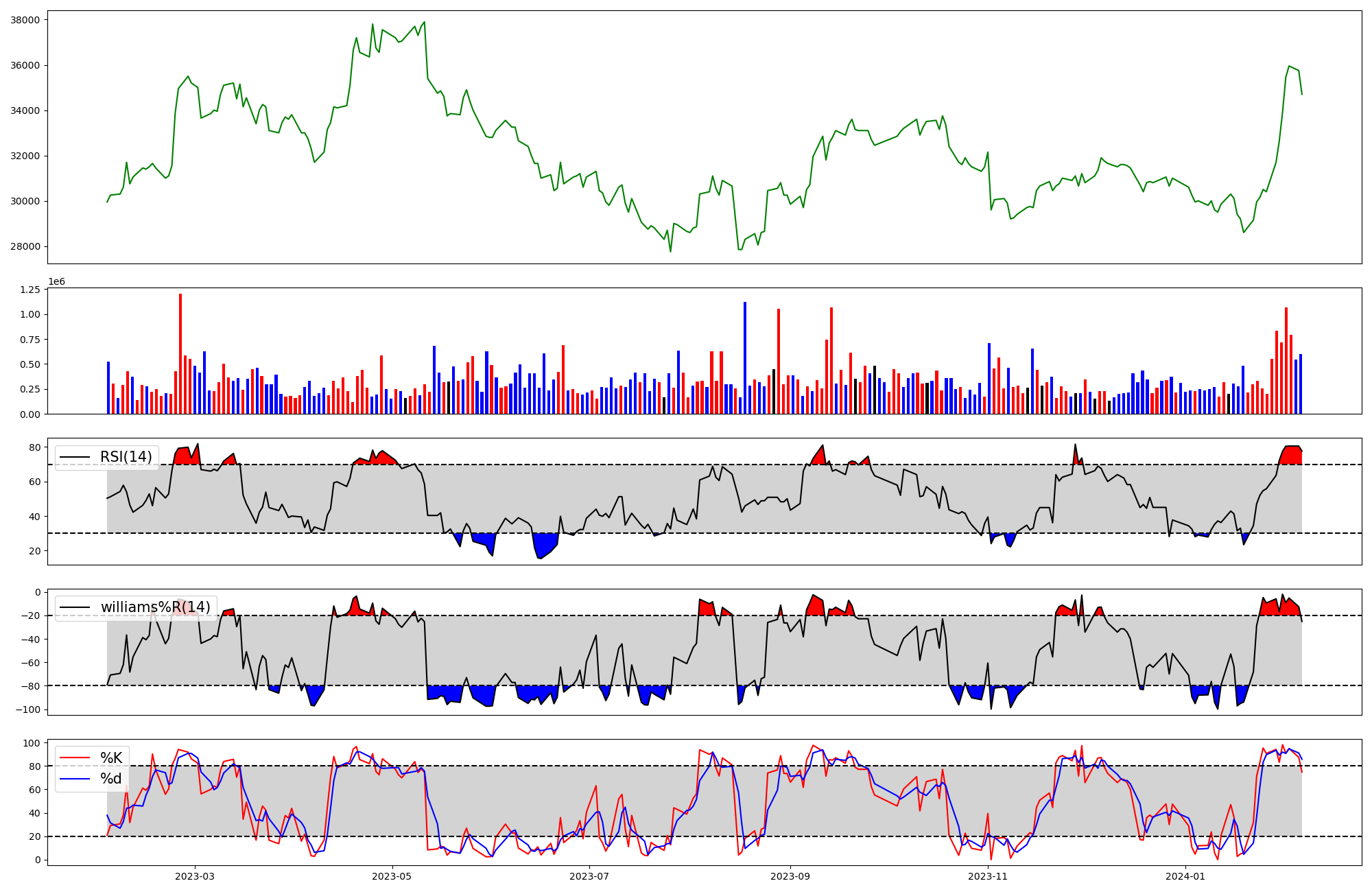Click the 0.75 volume axis label
Viewport: 1372px width, 892px height.
pos(30,340)
